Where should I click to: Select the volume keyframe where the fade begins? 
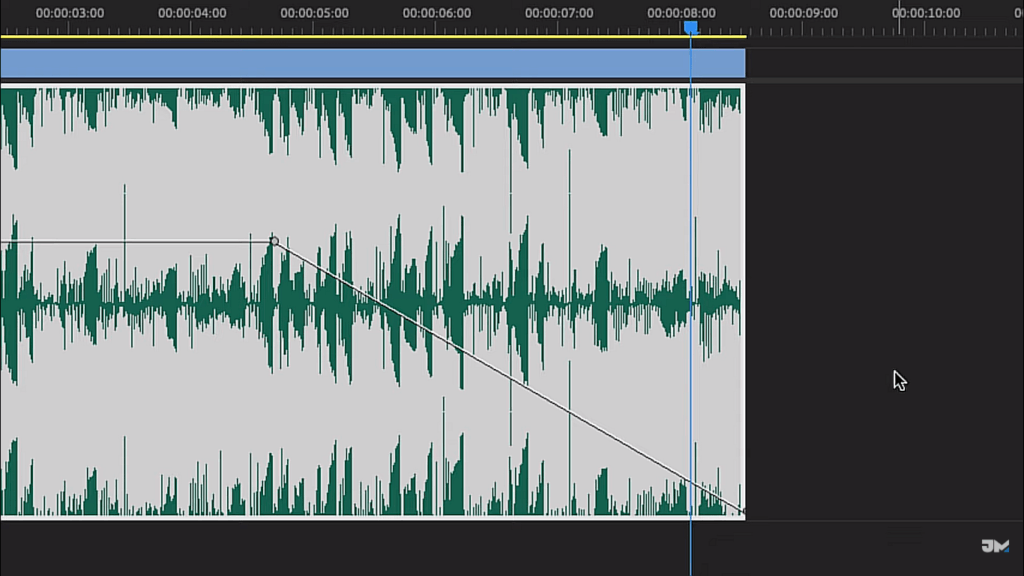point(274,242)
